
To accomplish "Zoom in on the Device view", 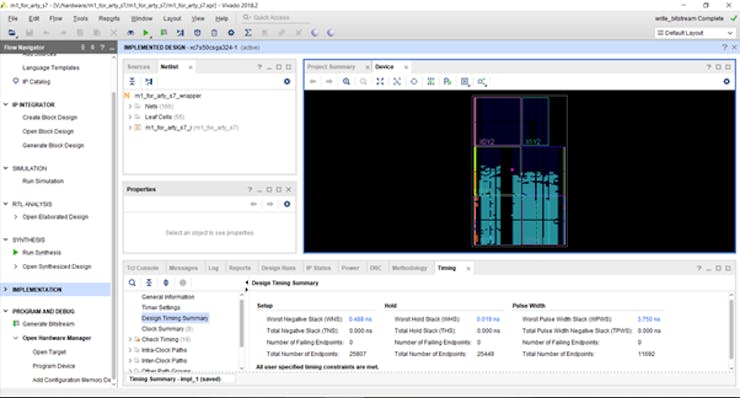I will [346, 81].
